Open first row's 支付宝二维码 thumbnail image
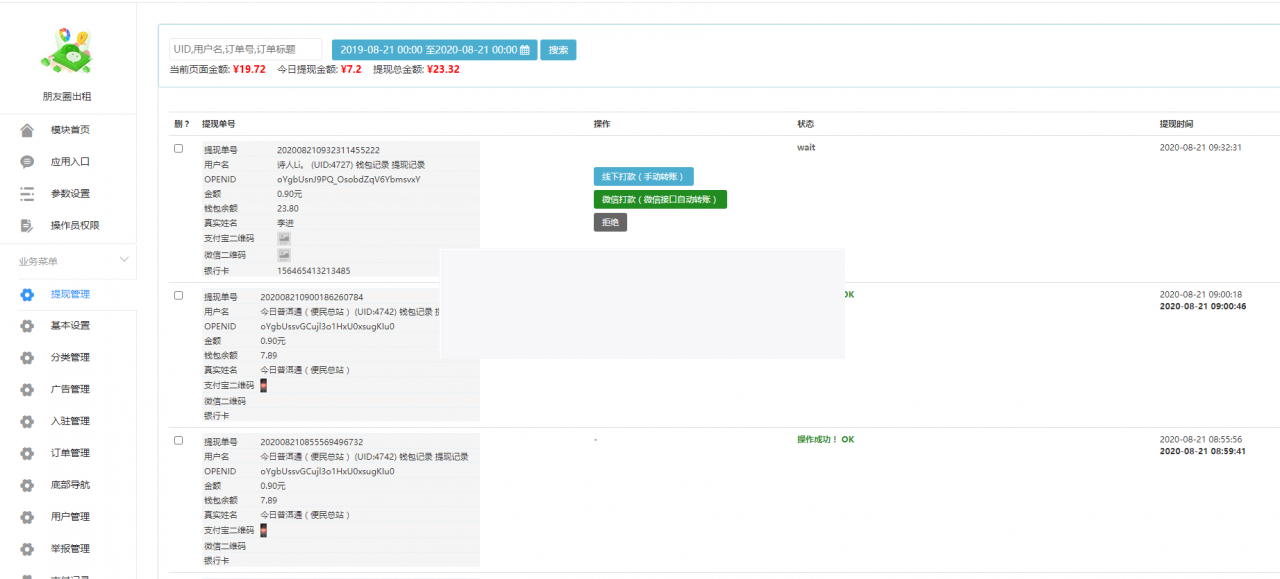This screenshot has height=579, width=1280. point(284,239)
